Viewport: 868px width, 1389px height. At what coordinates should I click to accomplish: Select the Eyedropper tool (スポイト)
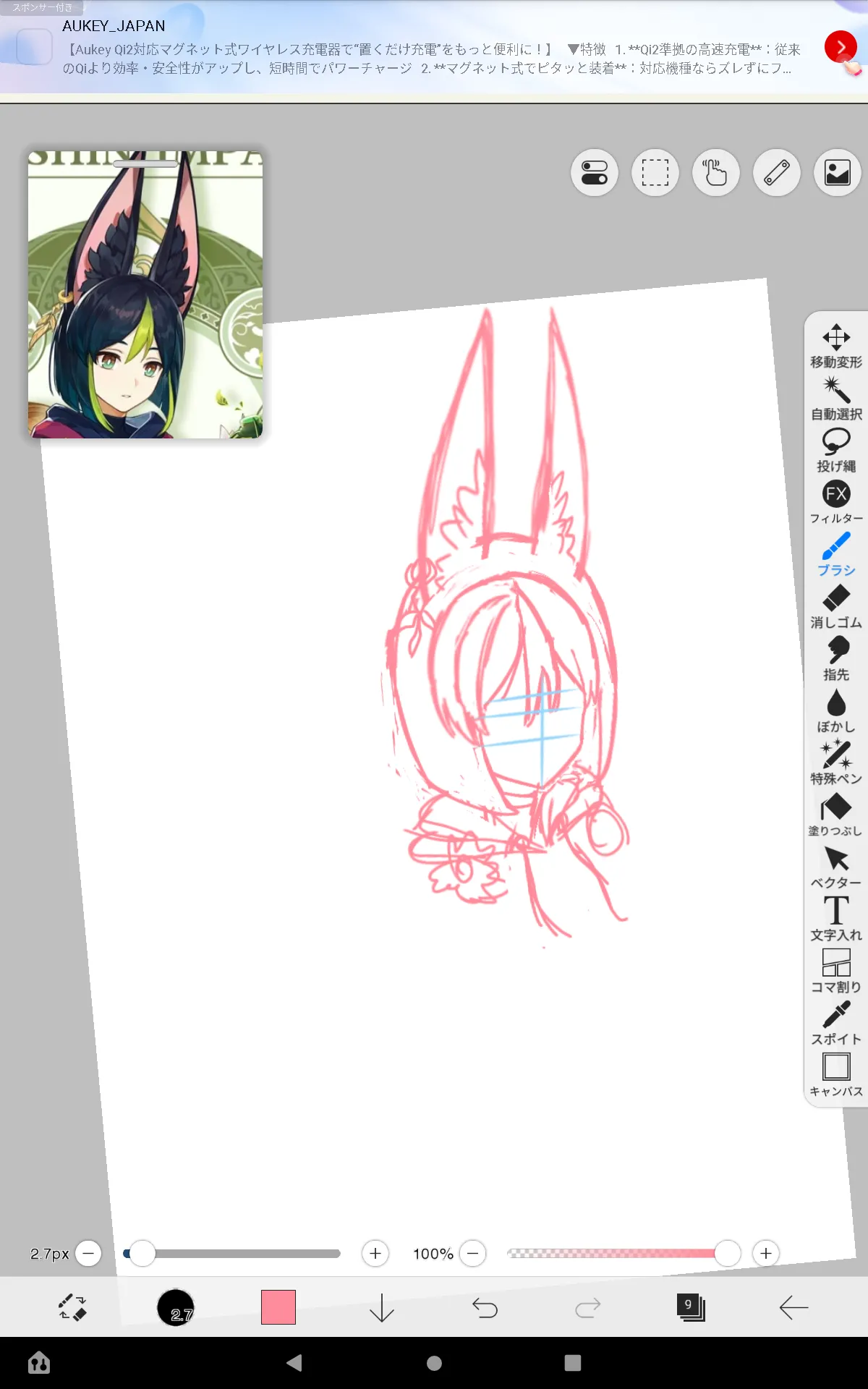(836, 1023)
